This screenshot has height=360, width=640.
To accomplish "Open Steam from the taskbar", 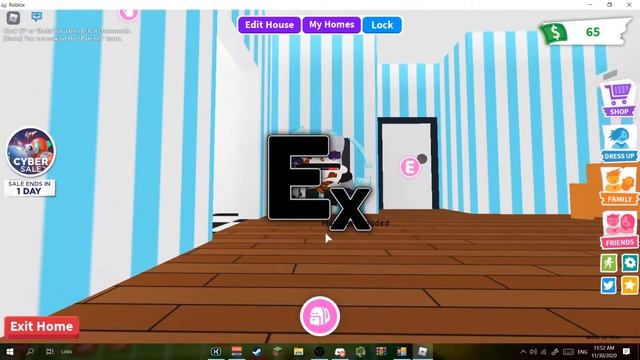I will (x=257, y=351).
